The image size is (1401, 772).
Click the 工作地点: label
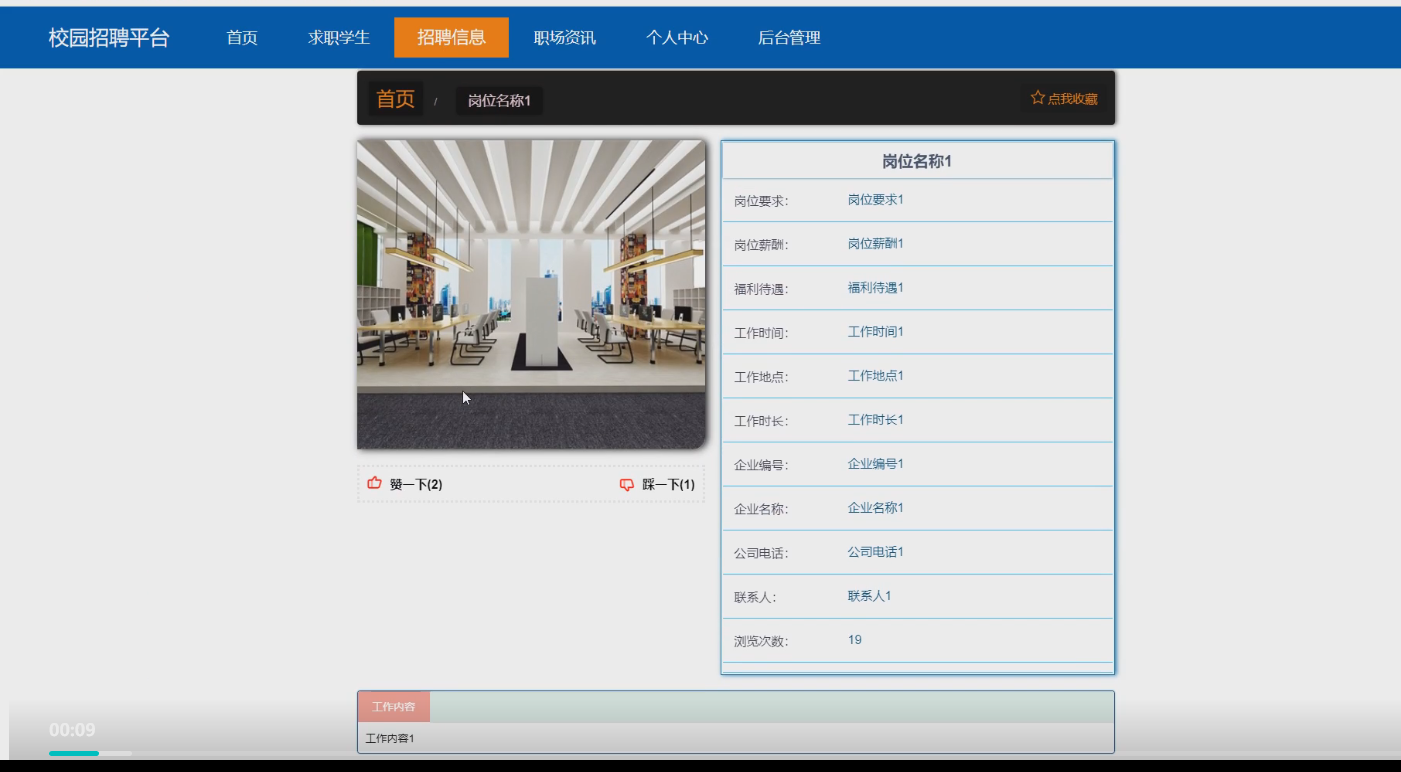point(761,377)
